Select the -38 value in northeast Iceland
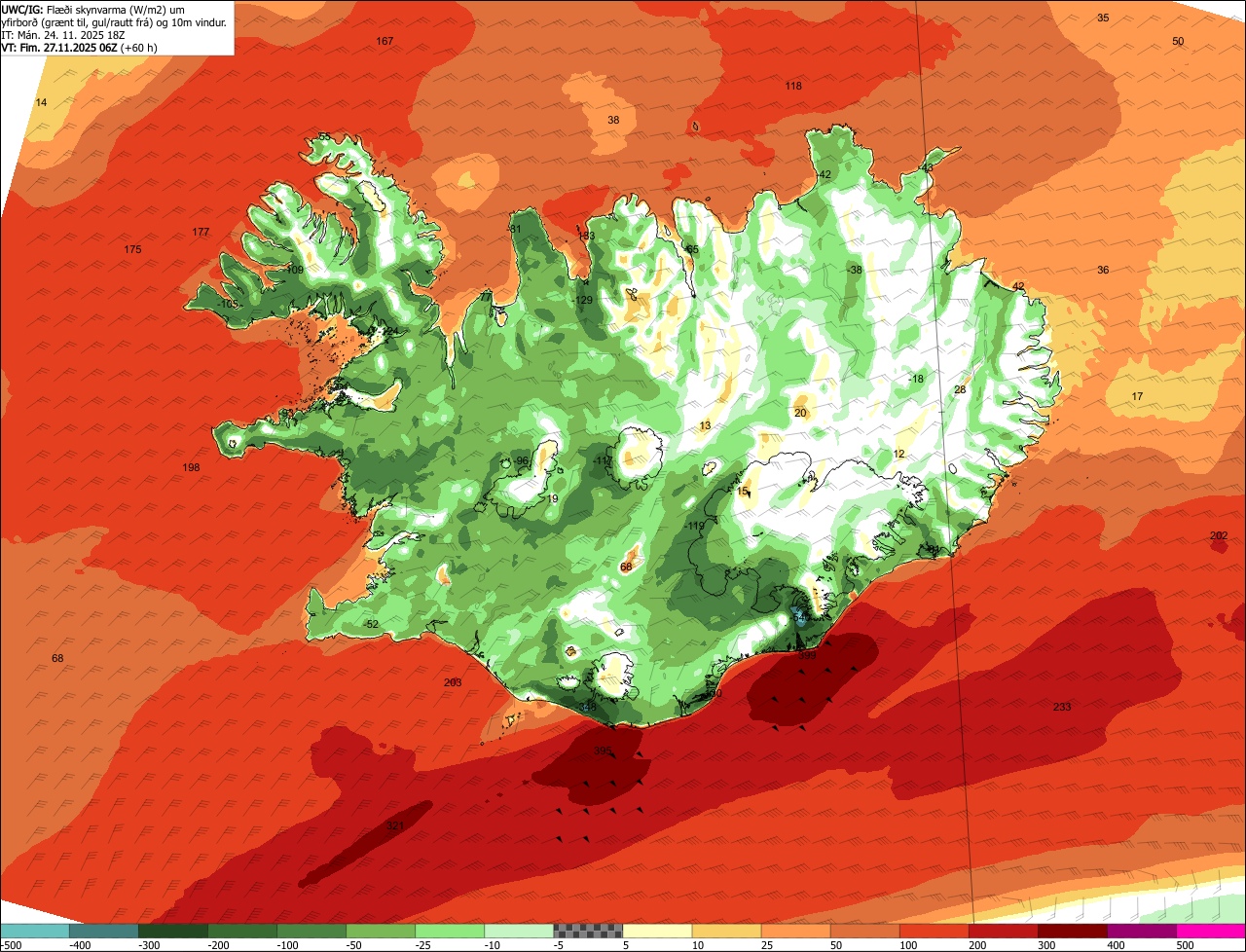Screen dimensions: 1246x952 coord(855,270)
